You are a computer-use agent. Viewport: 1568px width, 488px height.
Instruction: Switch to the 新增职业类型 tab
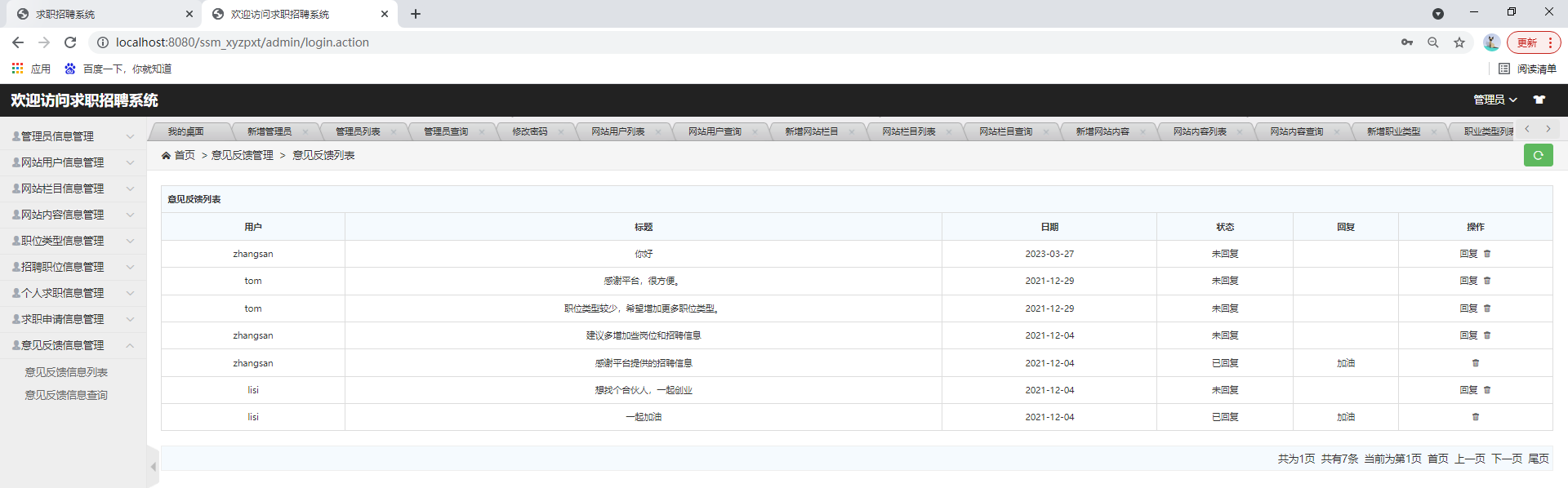(x=1394, y=131)
